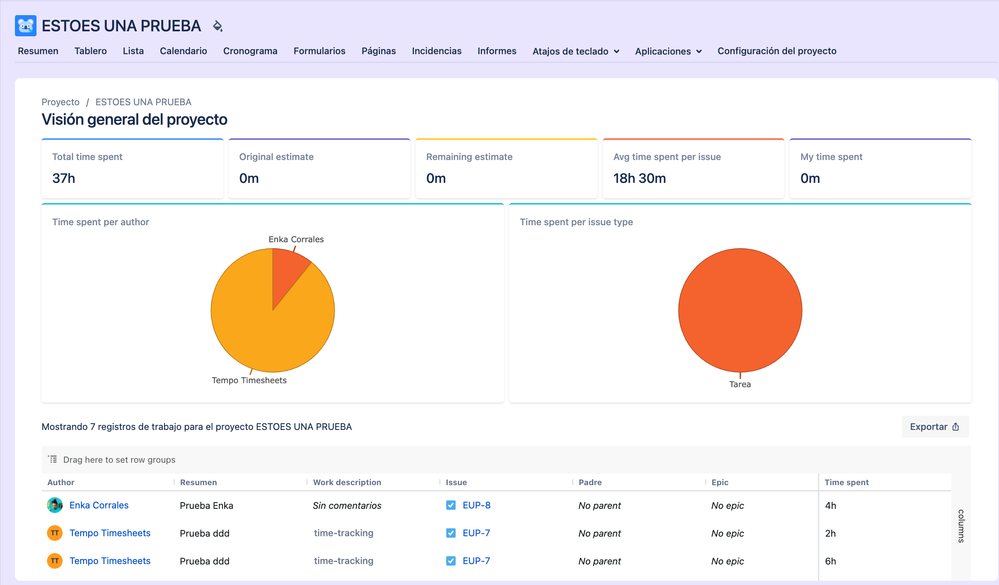
Task: Click the Tarea pie chart
Action: [x=740, y=310]
